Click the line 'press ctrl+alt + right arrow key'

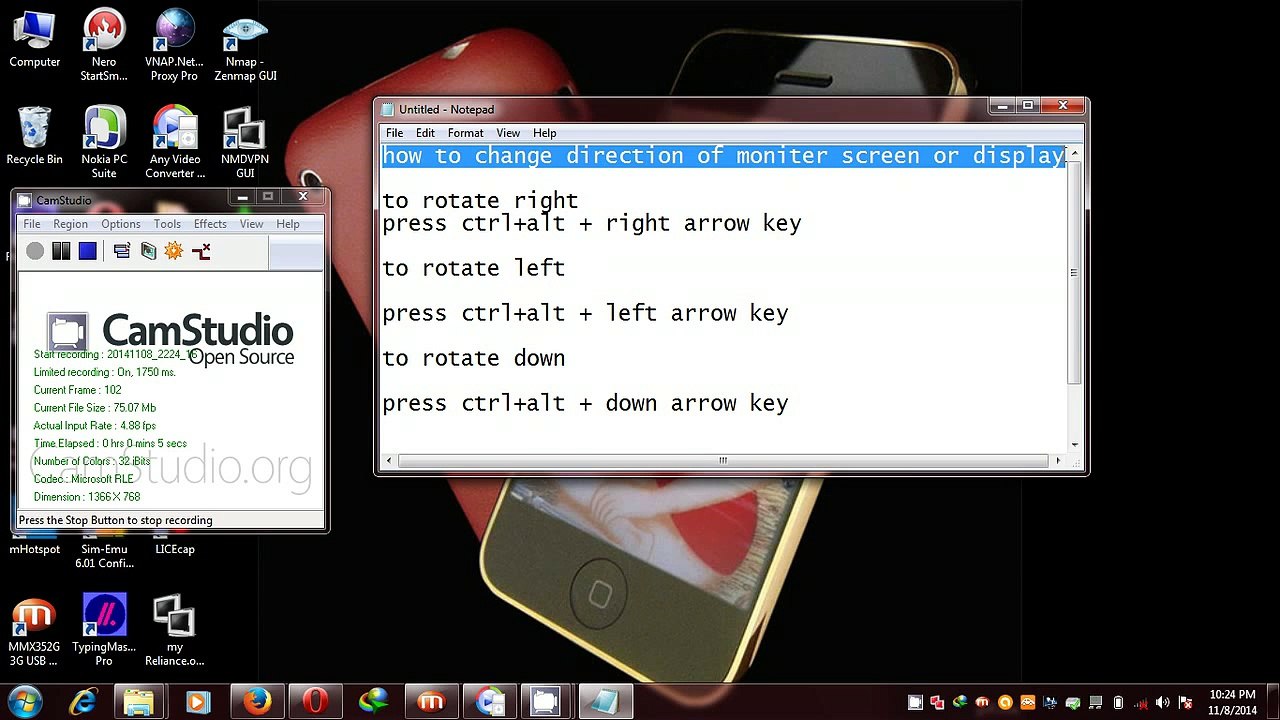click(592, 223)
